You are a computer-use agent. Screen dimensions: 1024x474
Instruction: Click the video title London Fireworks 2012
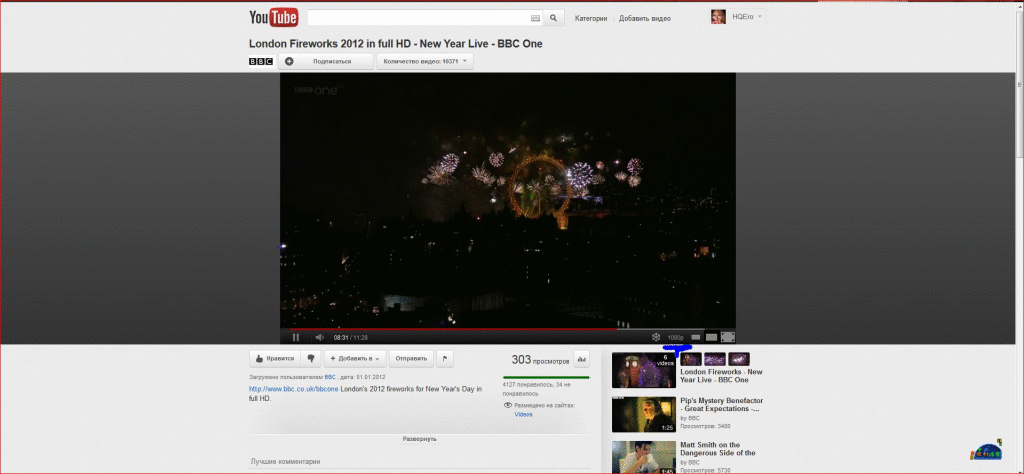tap(395, 44)
